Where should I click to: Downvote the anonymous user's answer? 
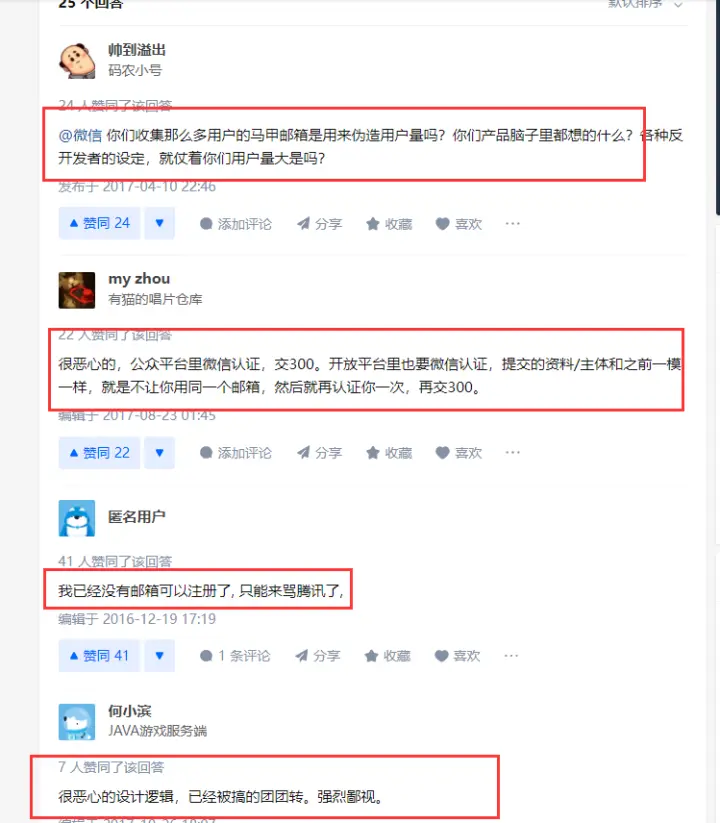pos(160,656)
